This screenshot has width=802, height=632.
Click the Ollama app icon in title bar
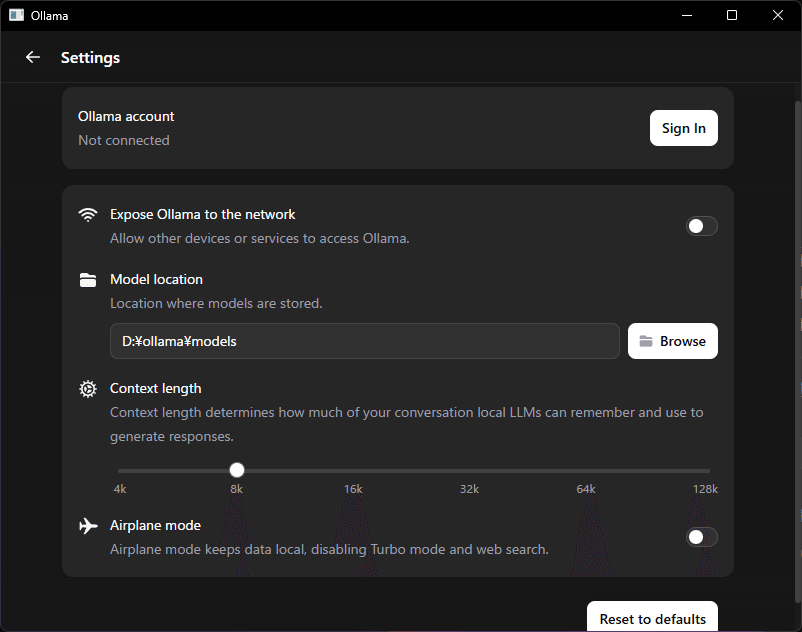click(16, 15)
